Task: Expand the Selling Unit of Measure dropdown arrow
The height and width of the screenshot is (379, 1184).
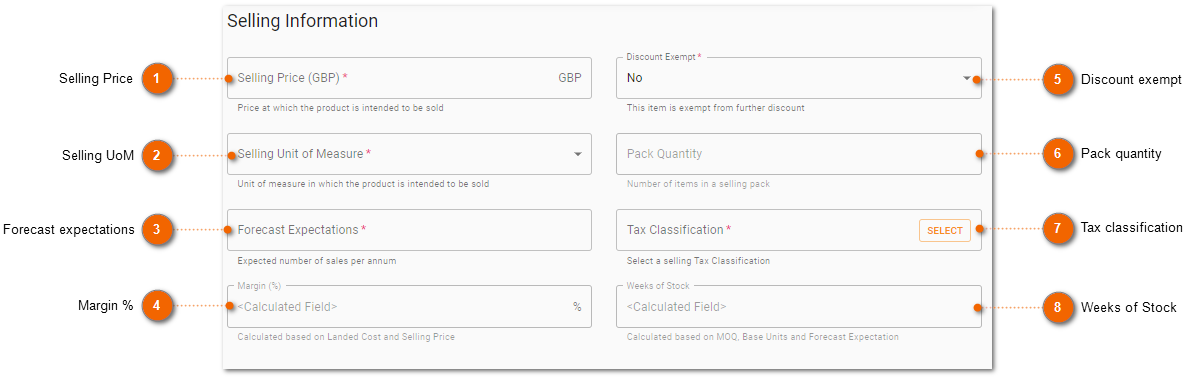Action: click(578, 154)
